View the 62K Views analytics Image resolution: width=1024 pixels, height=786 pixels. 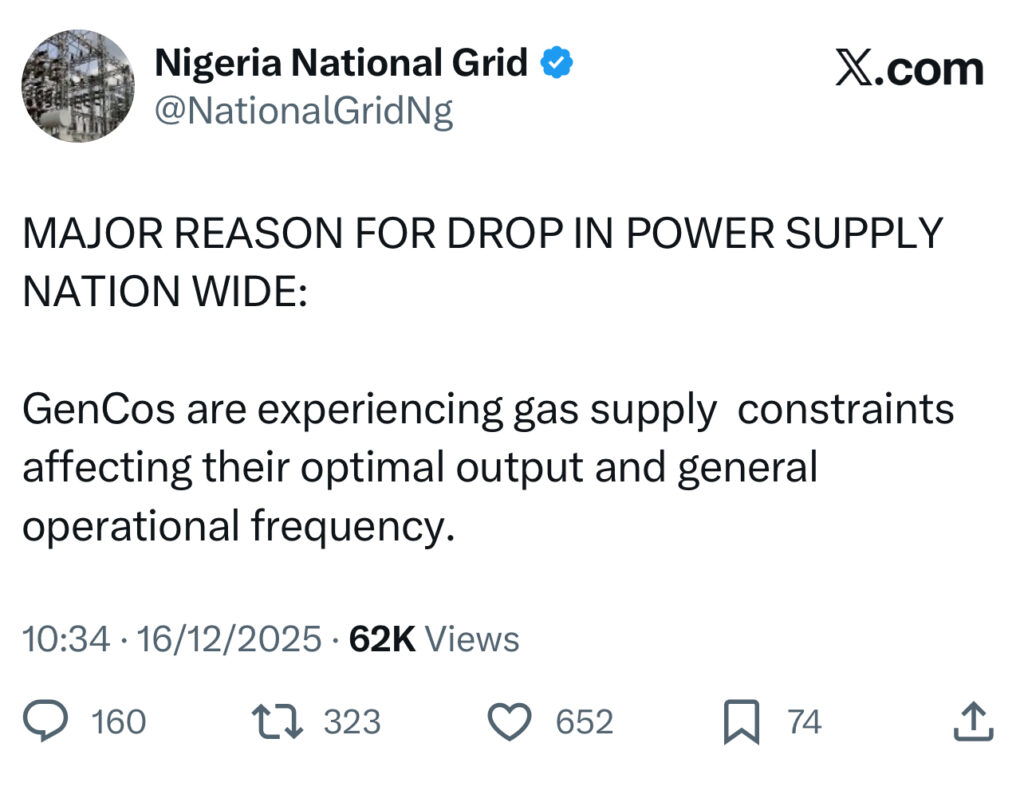[434, 639]
